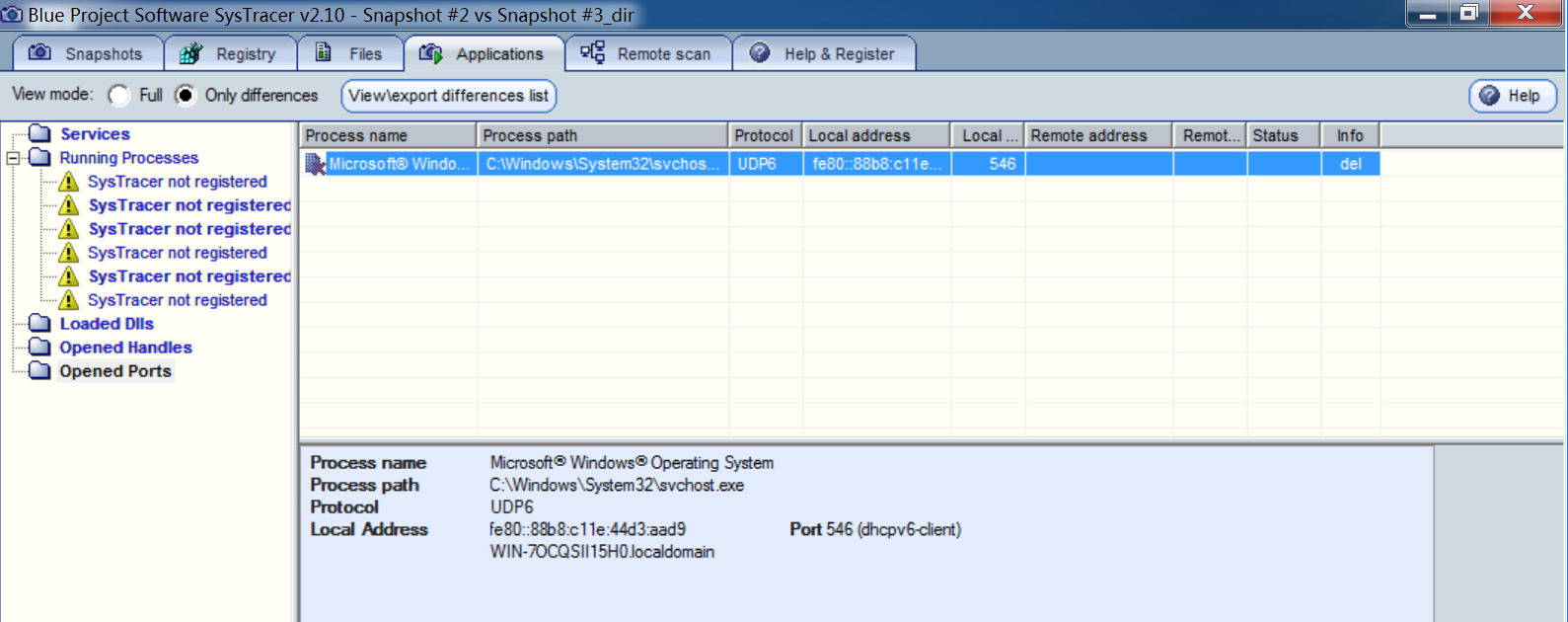
Task: Click the 'del' info cell
Action: point(1350,164)
